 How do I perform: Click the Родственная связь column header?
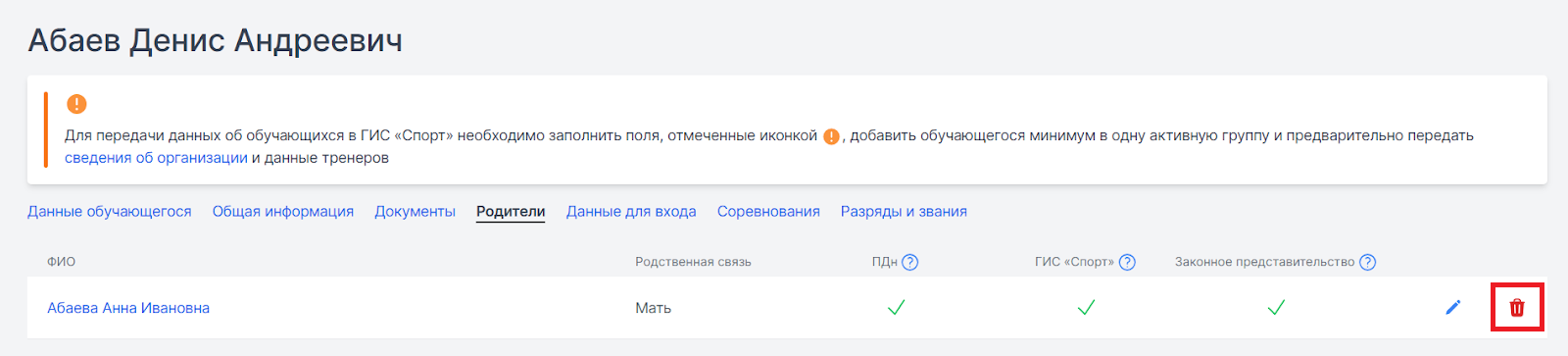693,262
